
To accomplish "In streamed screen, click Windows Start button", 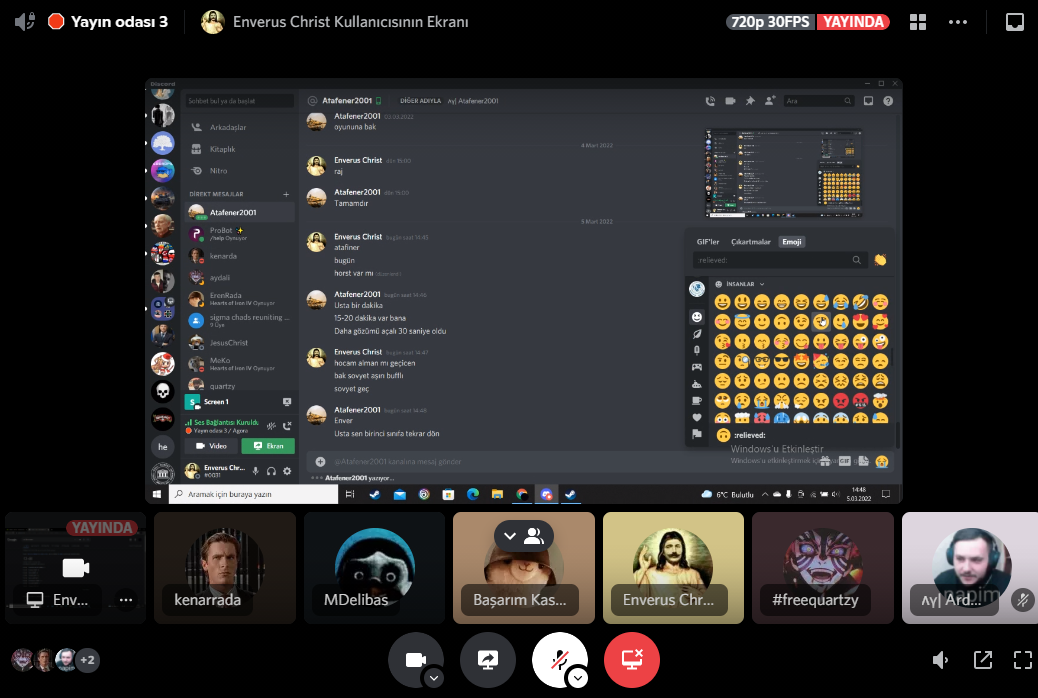I will (x=157, y=494).
